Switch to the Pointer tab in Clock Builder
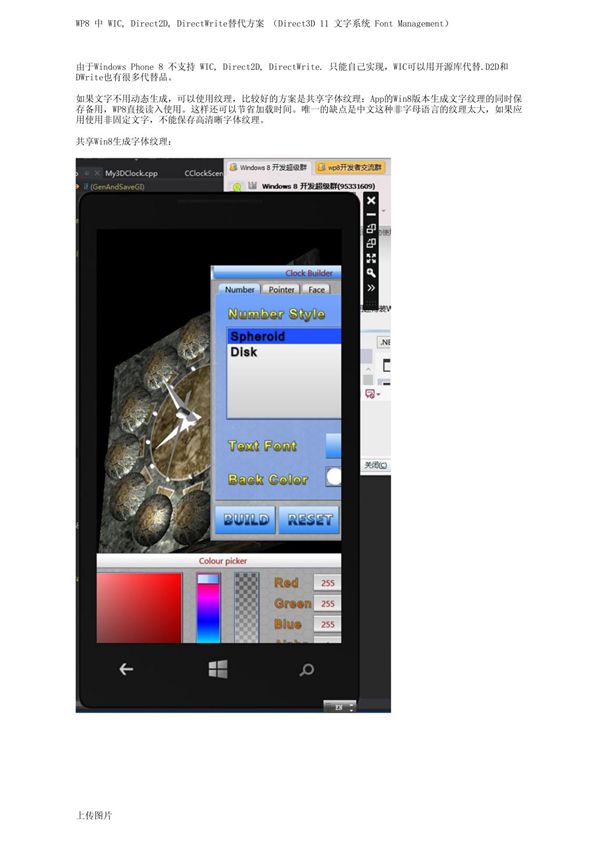The width and height of the screenshot is (600, 850). [281, 289]
